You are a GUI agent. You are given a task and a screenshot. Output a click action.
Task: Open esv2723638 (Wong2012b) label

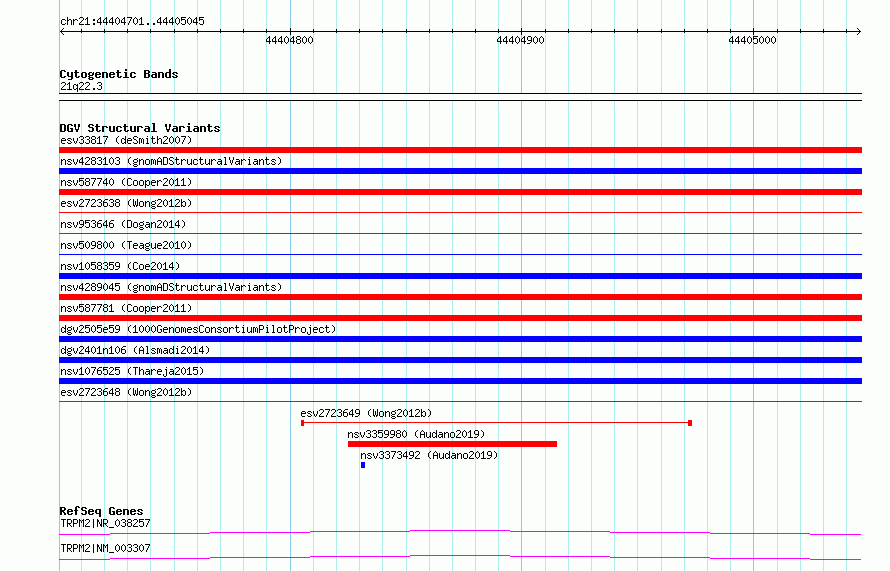[126, 203]
